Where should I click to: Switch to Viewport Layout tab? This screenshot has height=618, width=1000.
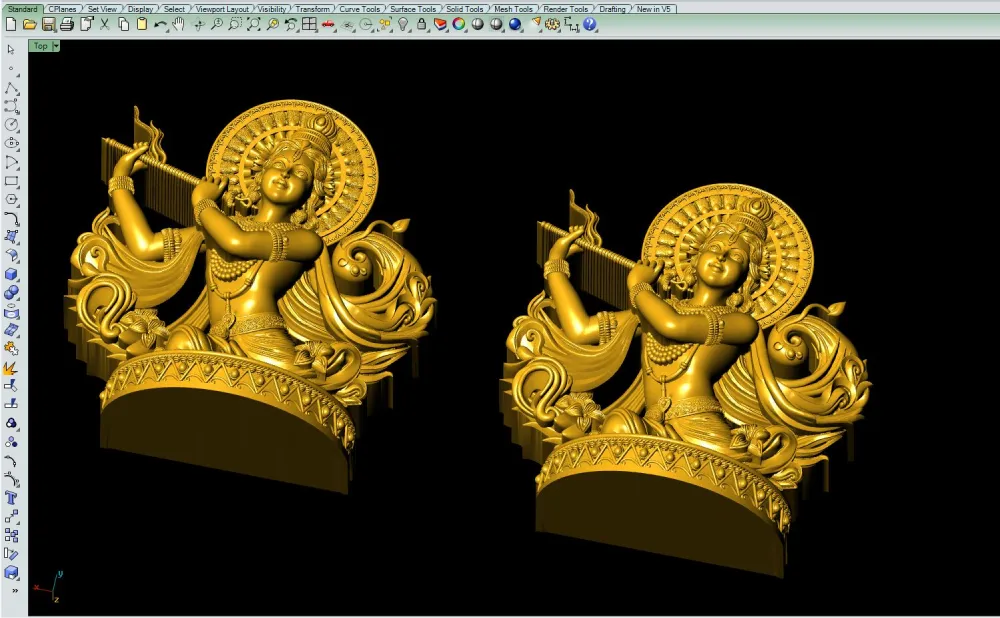click(222, 9)
